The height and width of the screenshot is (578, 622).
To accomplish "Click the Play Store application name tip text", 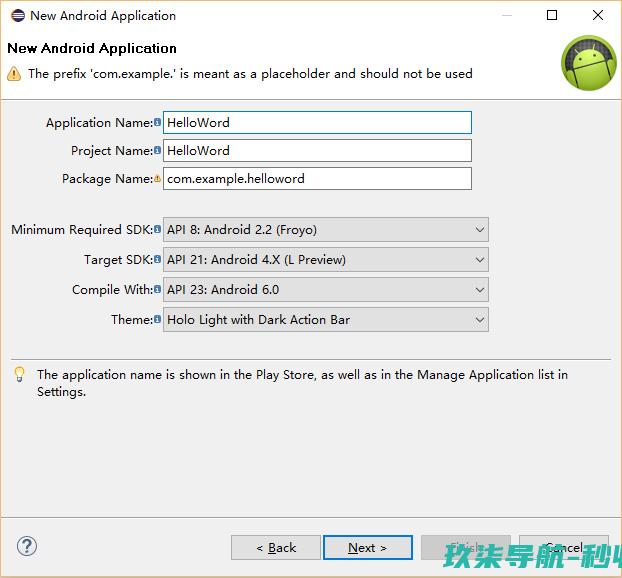I will (302, 383).
